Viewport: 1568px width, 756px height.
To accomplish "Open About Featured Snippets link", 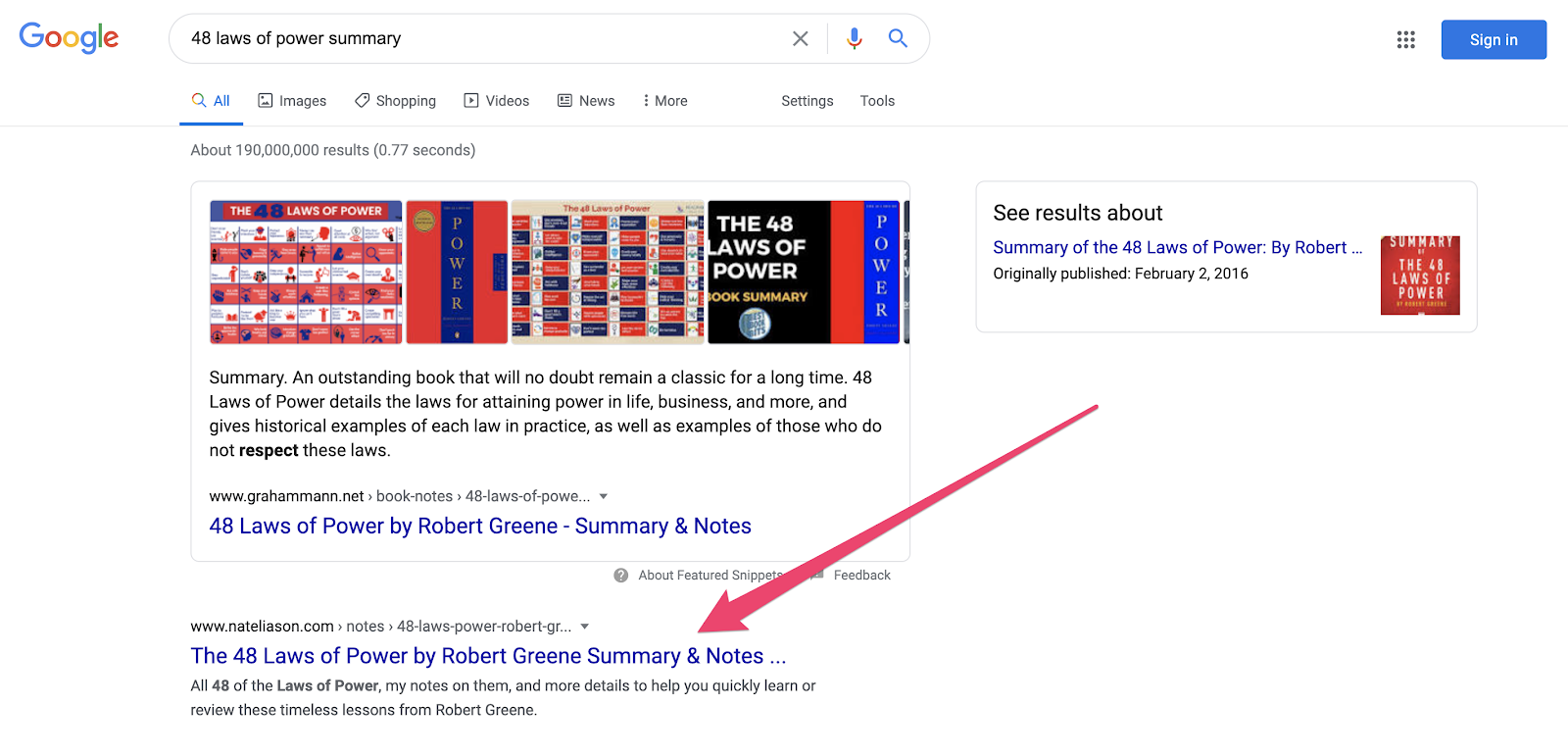I will [711, 576].
